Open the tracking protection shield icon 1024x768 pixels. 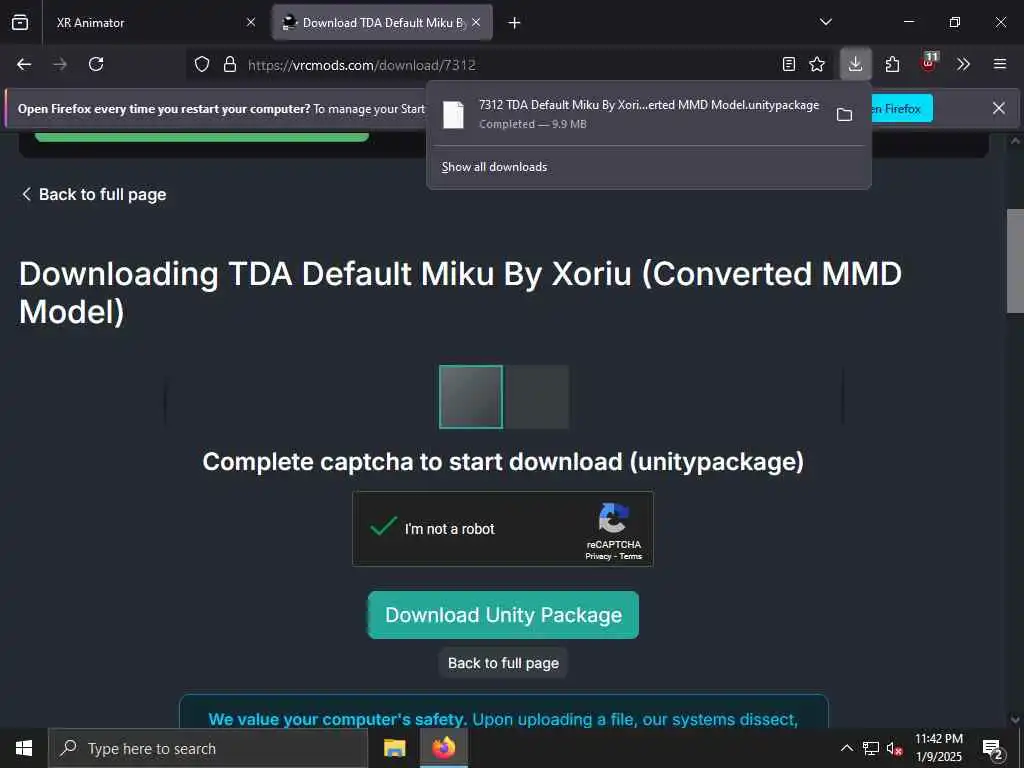[x=202, y=64]
